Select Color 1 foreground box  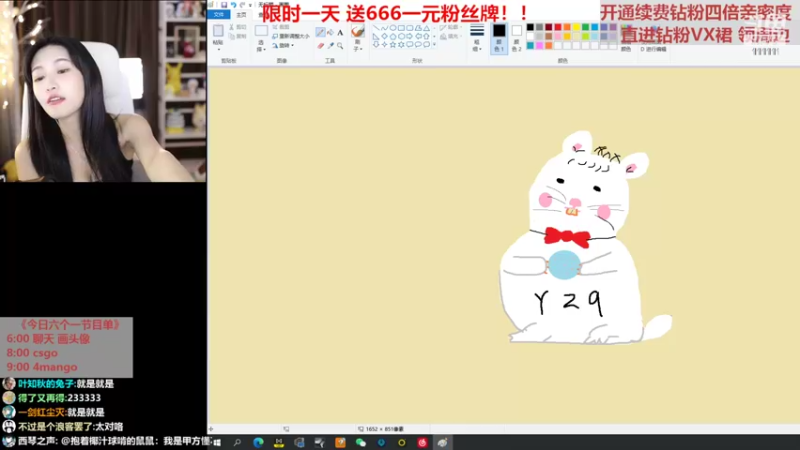pos(499,38)
